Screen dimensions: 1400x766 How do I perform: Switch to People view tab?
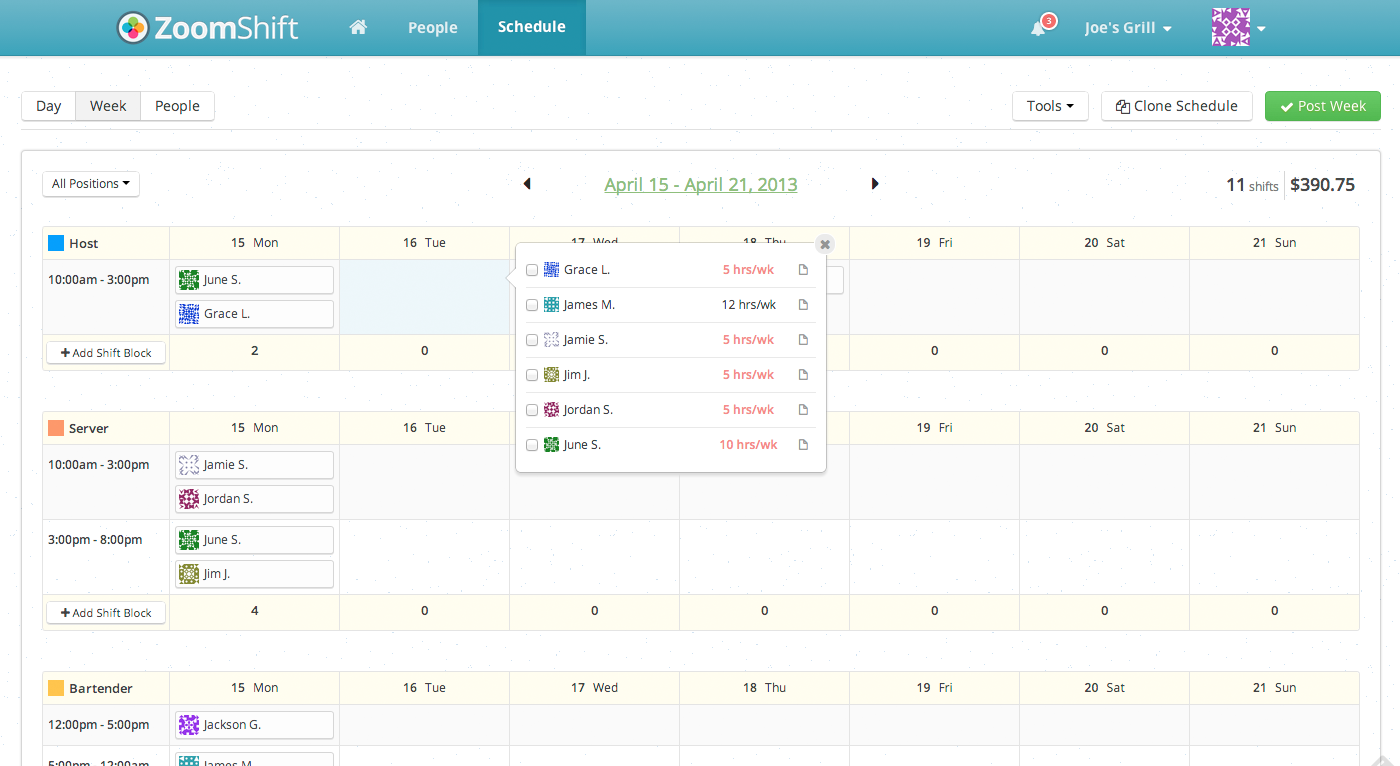[x=177, y=106]
